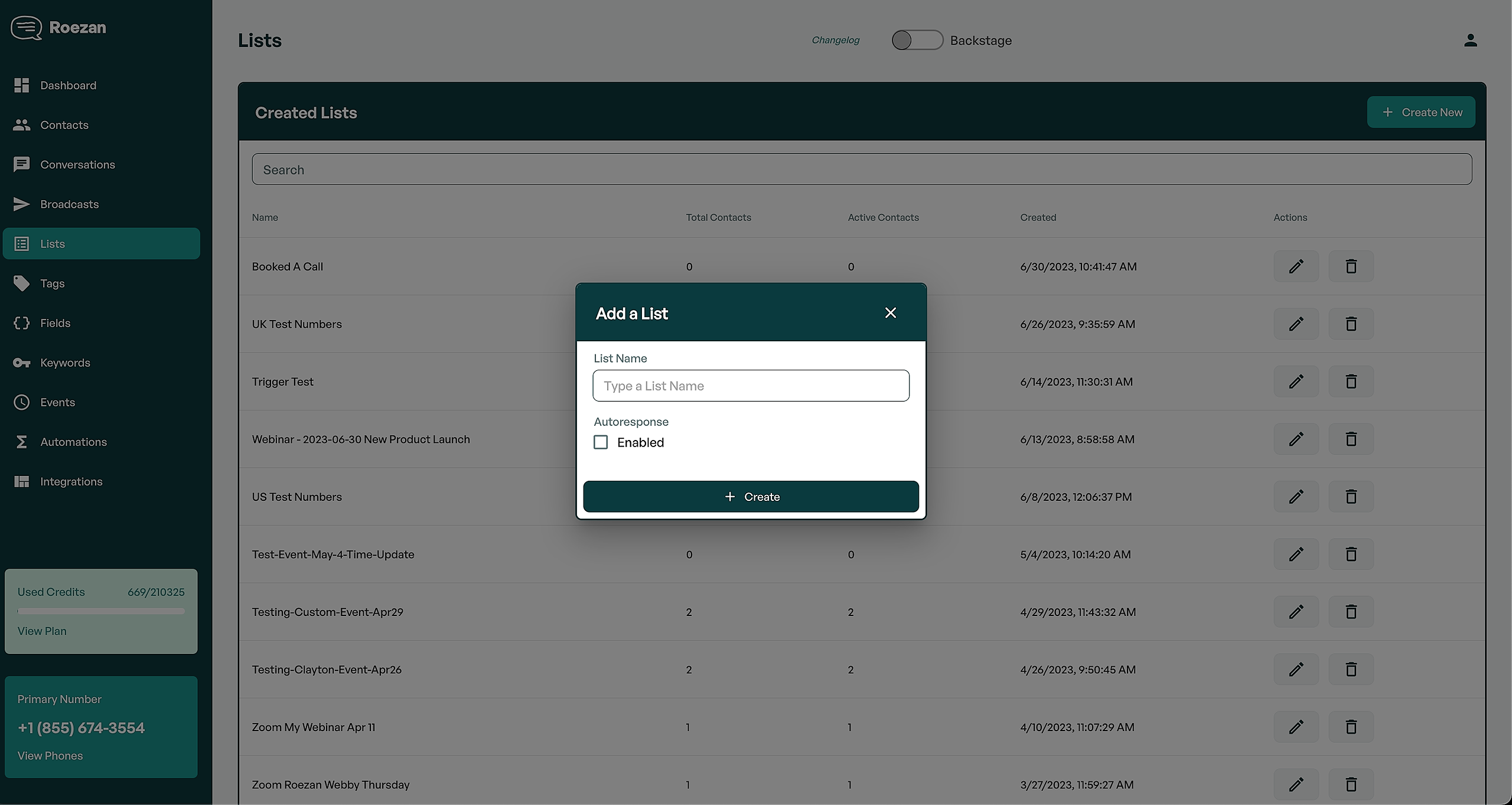Screen dimensions: 1512x805
Task: Click the List Name input field
Action: pos(751,386)
